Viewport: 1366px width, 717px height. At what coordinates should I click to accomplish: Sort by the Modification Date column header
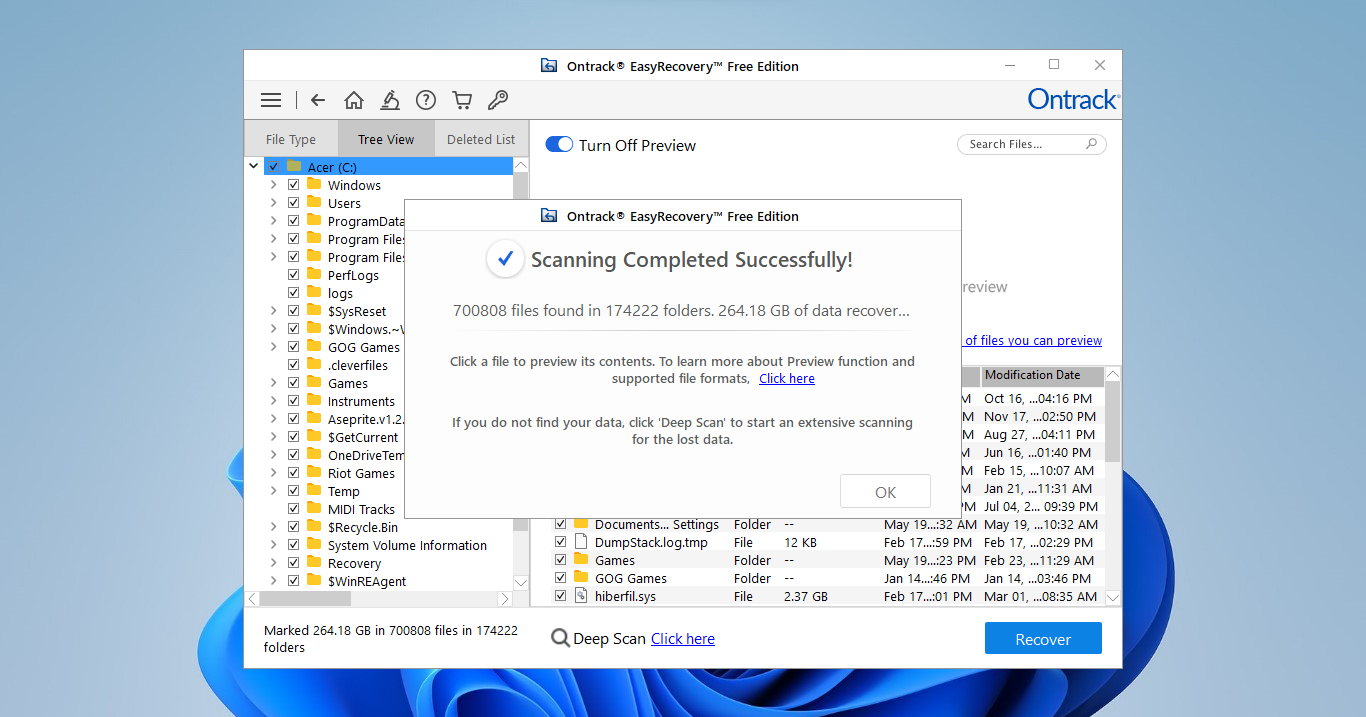tap(1042, 375)
